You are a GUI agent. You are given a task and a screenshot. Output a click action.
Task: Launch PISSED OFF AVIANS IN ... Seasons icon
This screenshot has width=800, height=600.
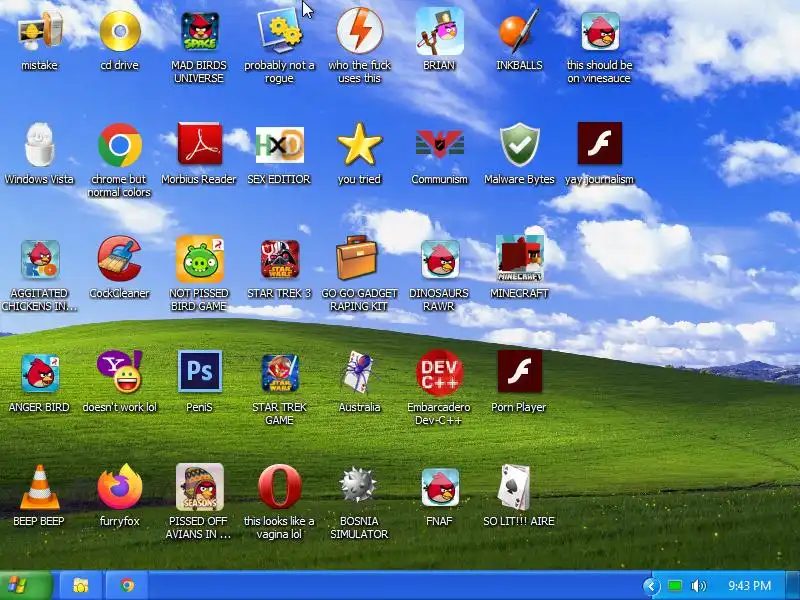199,487
